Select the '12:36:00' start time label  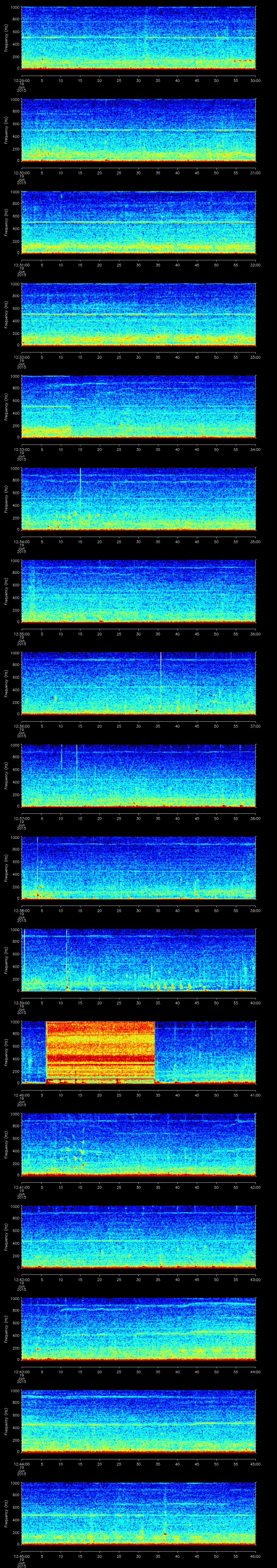click(x=21, y=726)
